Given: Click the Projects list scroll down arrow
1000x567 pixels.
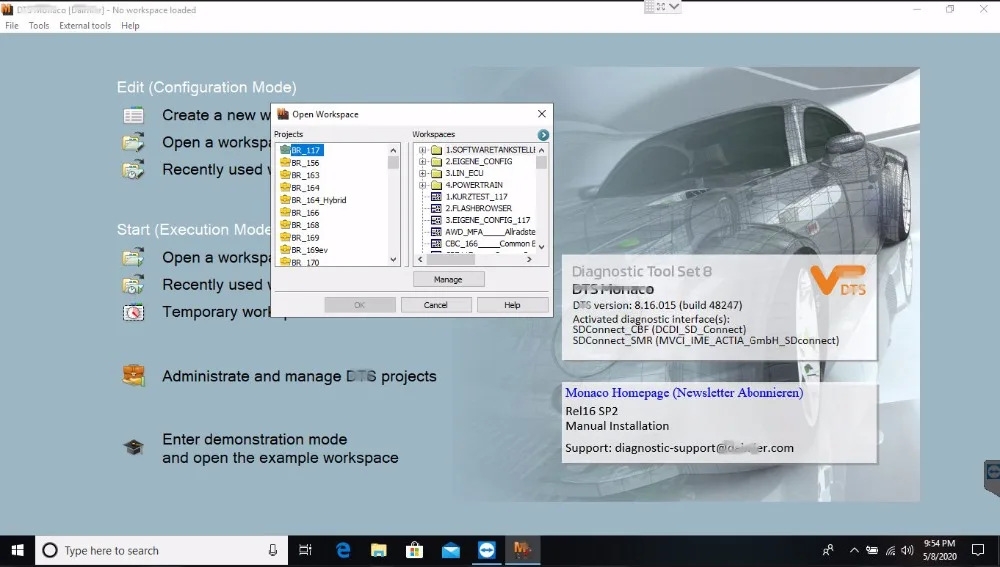Looking at the screenshot, I should (x=393, y=260).
